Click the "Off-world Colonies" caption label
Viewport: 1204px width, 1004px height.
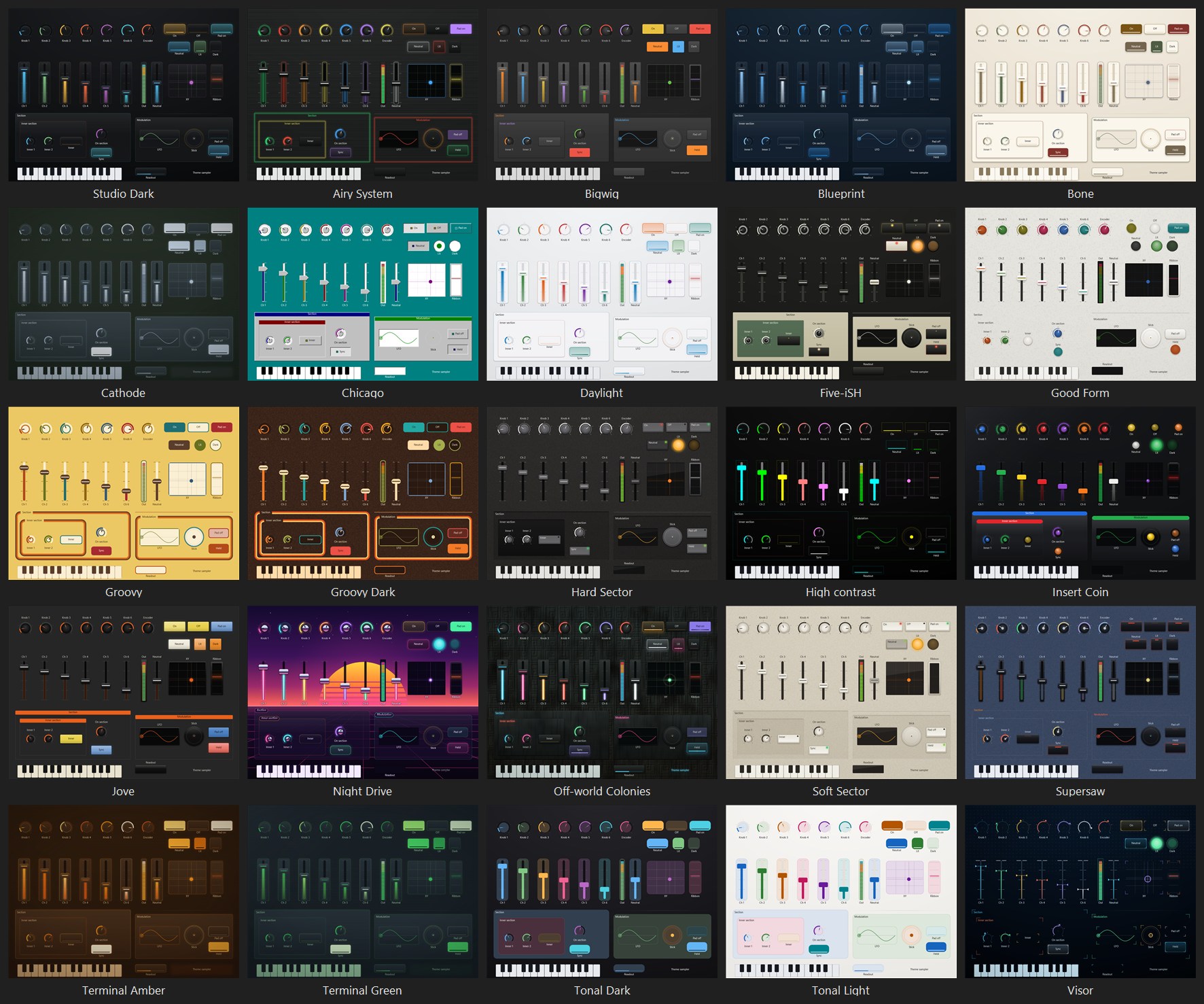pos(602,791)
